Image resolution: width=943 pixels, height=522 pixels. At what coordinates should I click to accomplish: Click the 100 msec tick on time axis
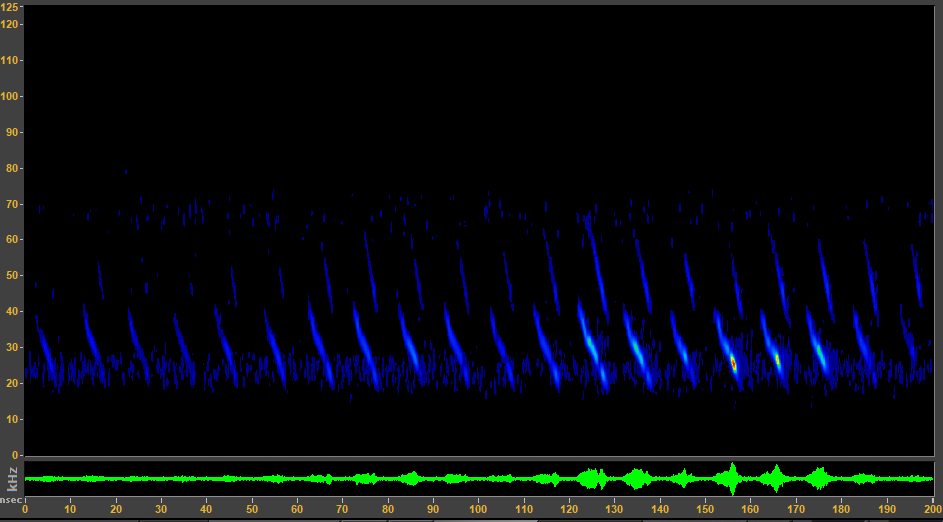(x=479, y=509)
